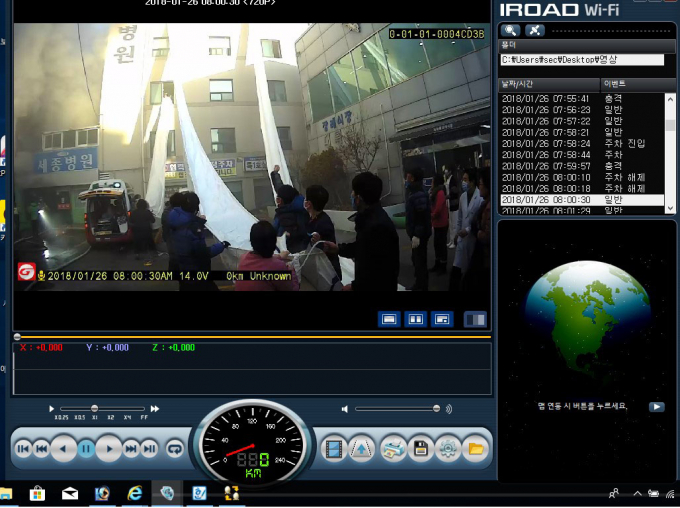Open Microsoft Store from the taskbar

click(x=37, y=494)
